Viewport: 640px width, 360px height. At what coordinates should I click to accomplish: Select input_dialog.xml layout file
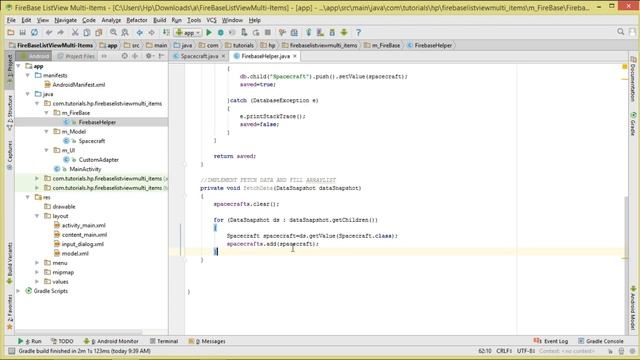click(x=83, y=244)
